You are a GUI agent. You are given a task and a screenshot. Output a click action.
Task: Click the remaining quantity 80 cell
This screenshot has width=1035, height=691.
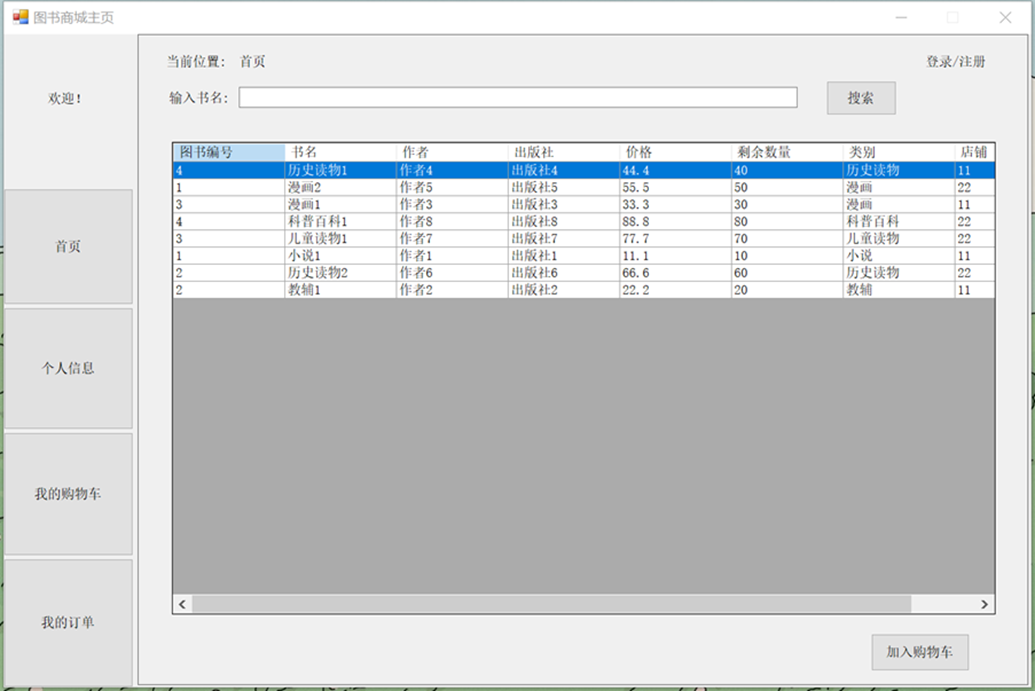[x=787, y=222]
